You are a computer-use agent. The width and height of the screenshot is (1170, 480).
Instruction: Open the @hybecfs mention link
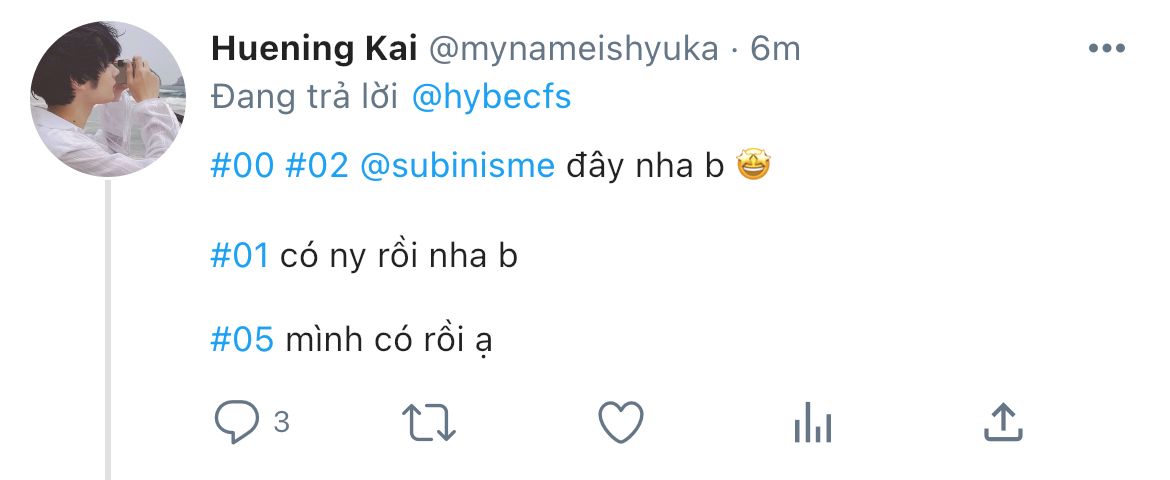coord(491,96)
